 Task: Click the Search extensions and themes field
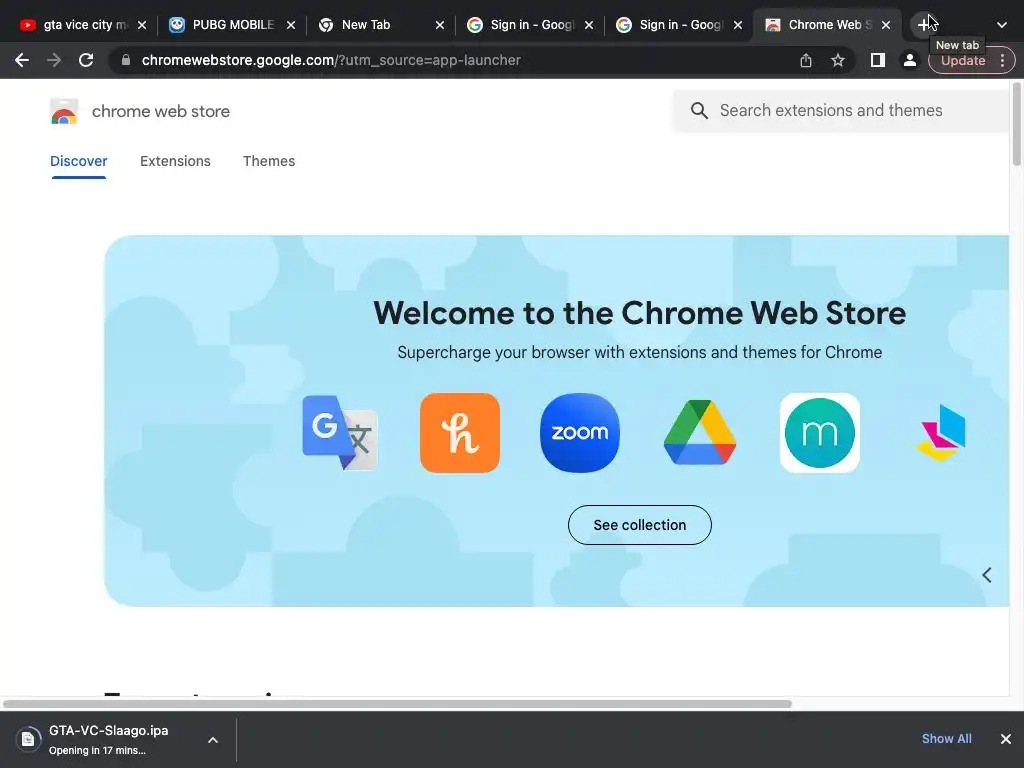[840, 111]
